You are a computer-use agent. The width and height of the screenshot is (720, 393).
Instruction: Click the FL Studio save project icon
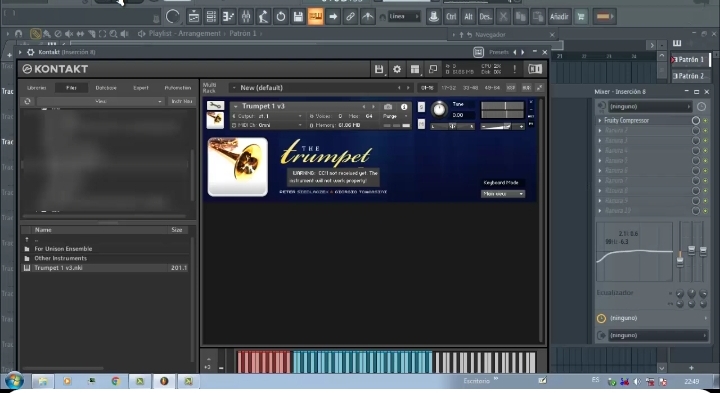(x=298, y=17)
